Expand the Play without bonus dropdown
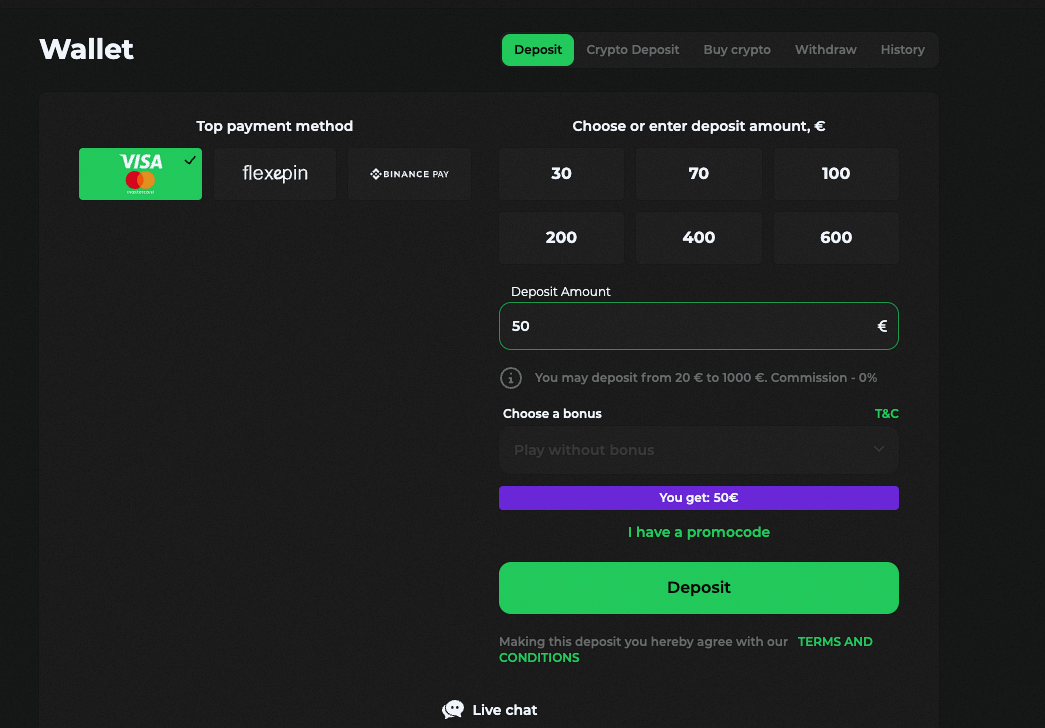This screenshot has width=1045, height=728. [x=698, y=450]
